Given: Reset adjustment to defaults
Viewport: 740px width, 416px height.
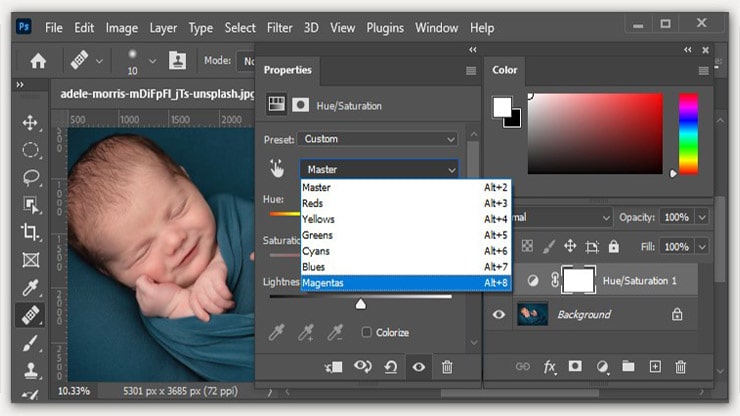Looking at the screenshot, I should coord(390,367).
